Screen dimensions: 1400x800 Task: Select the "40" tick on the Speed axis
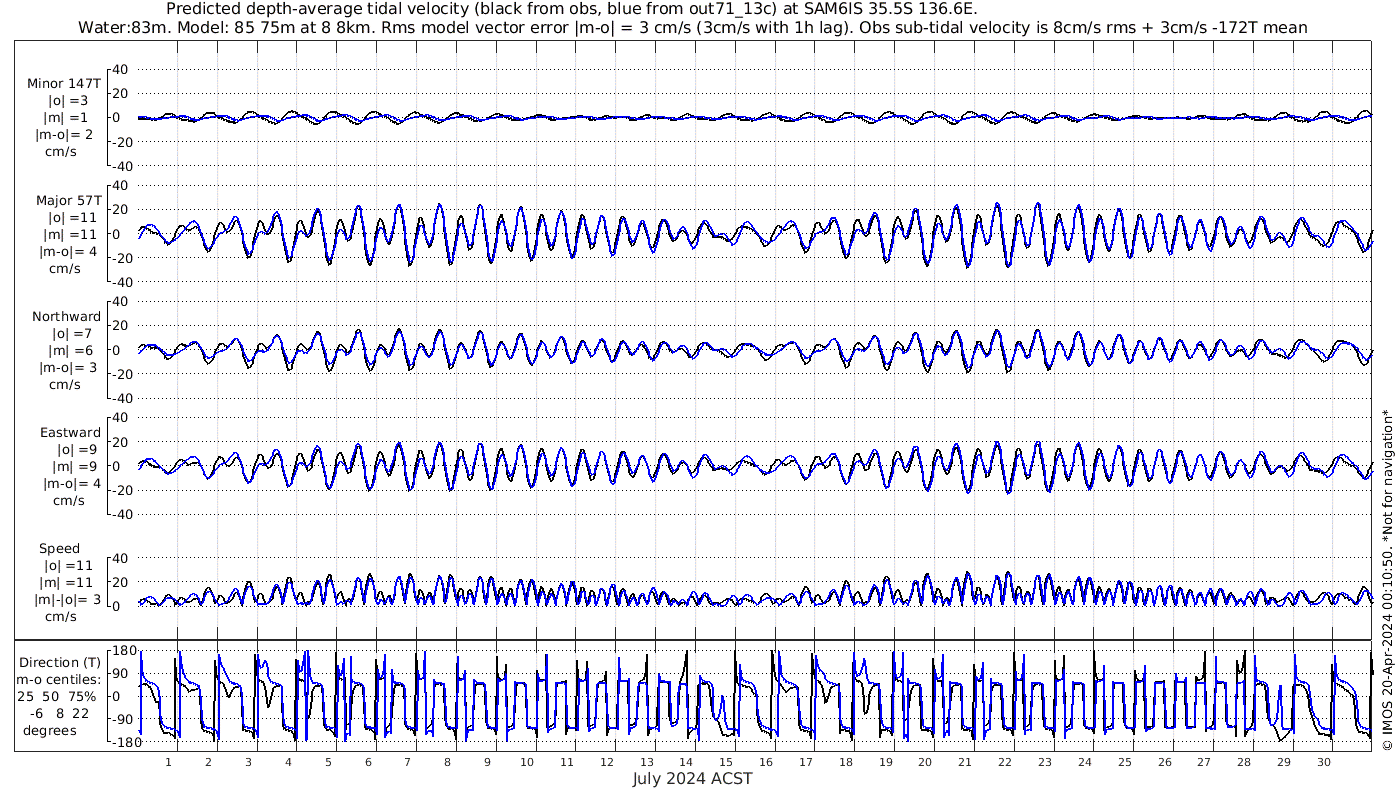click(x=121, y=558)
